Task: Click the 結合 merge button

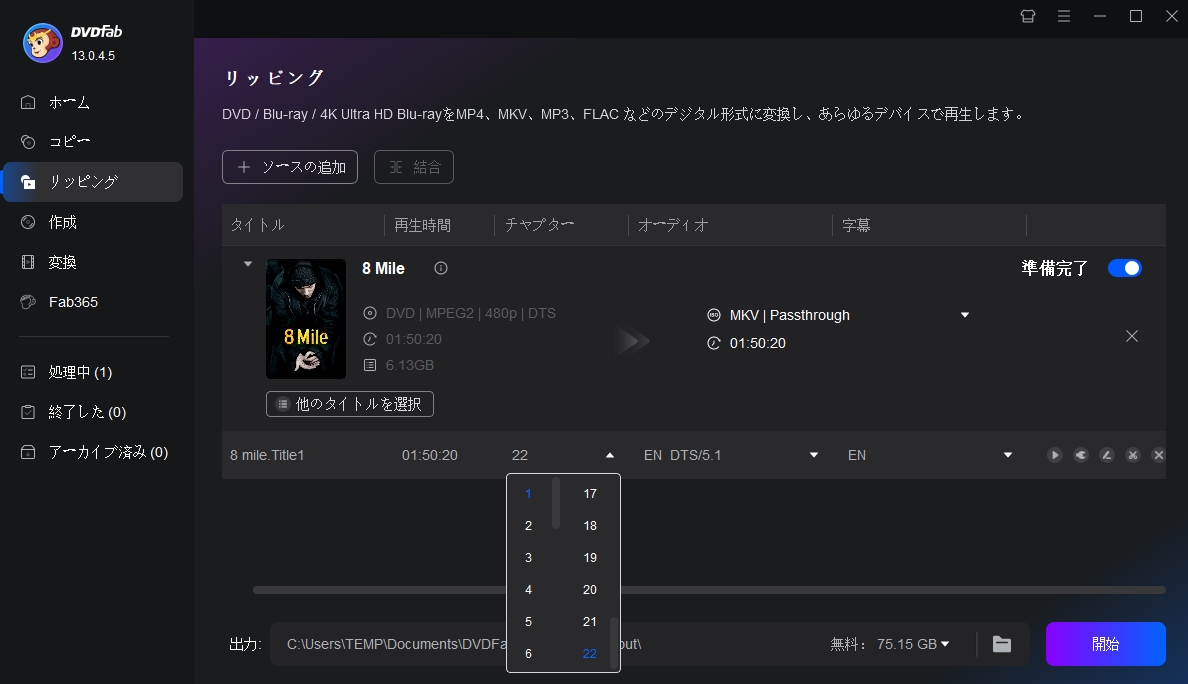Action: point(414,167)
